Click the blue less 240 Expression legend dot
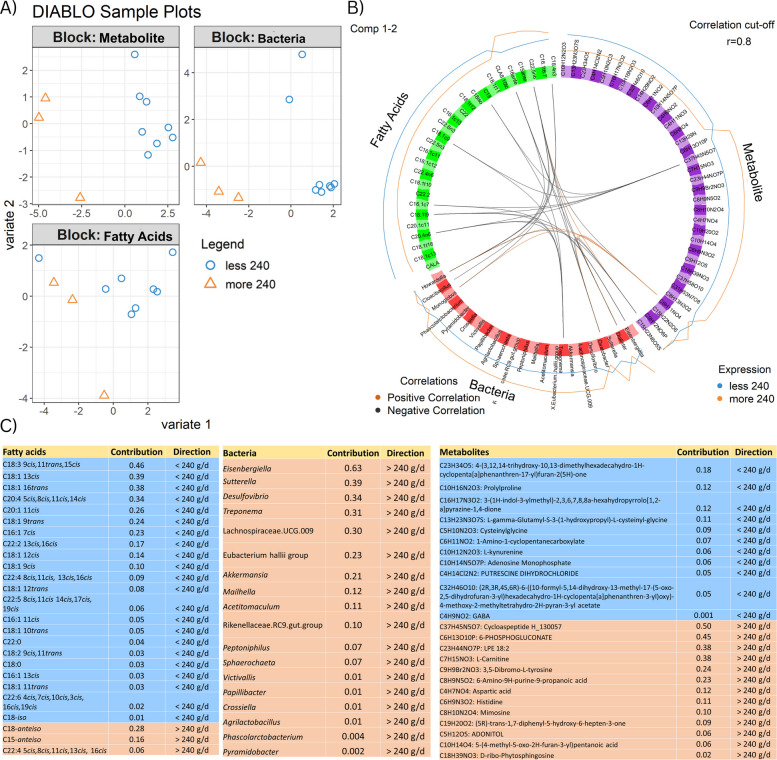 click(x=720, y=386)
